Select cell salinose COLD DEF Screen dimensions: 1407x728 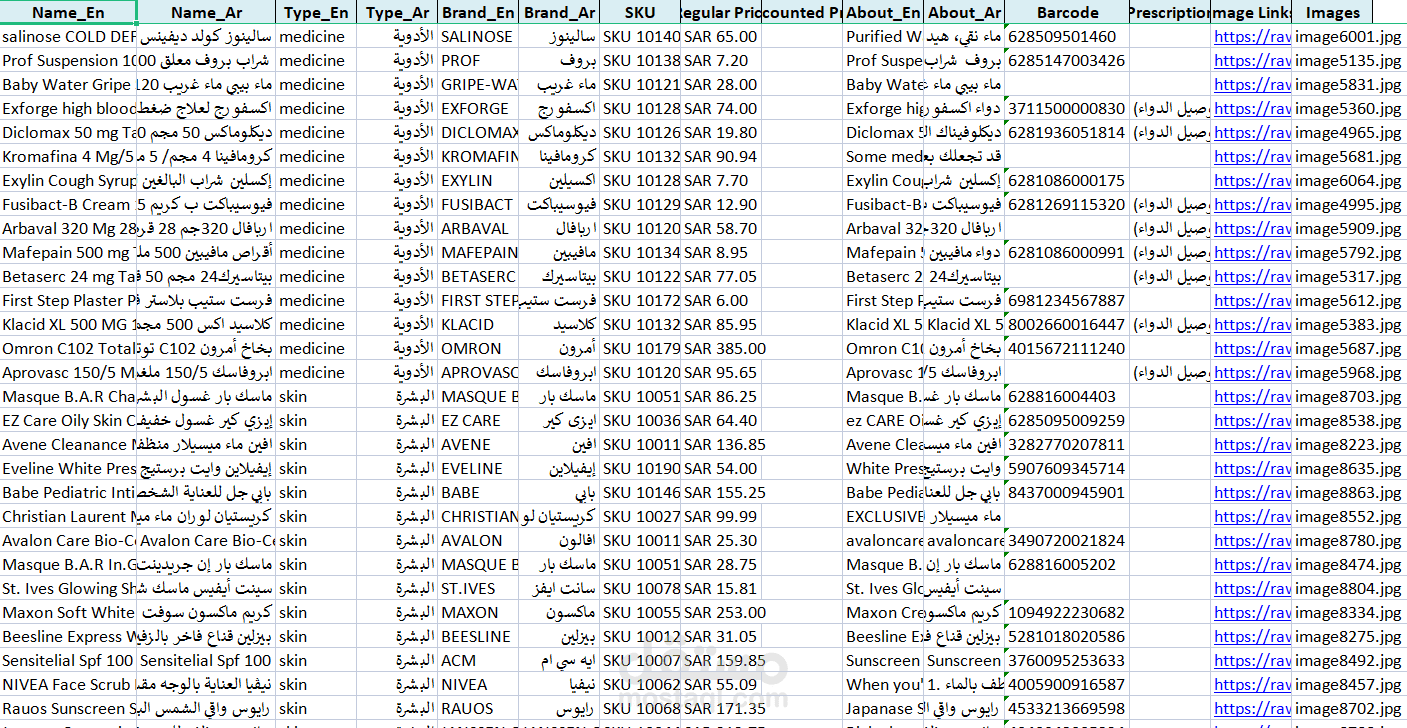(69, 37)
